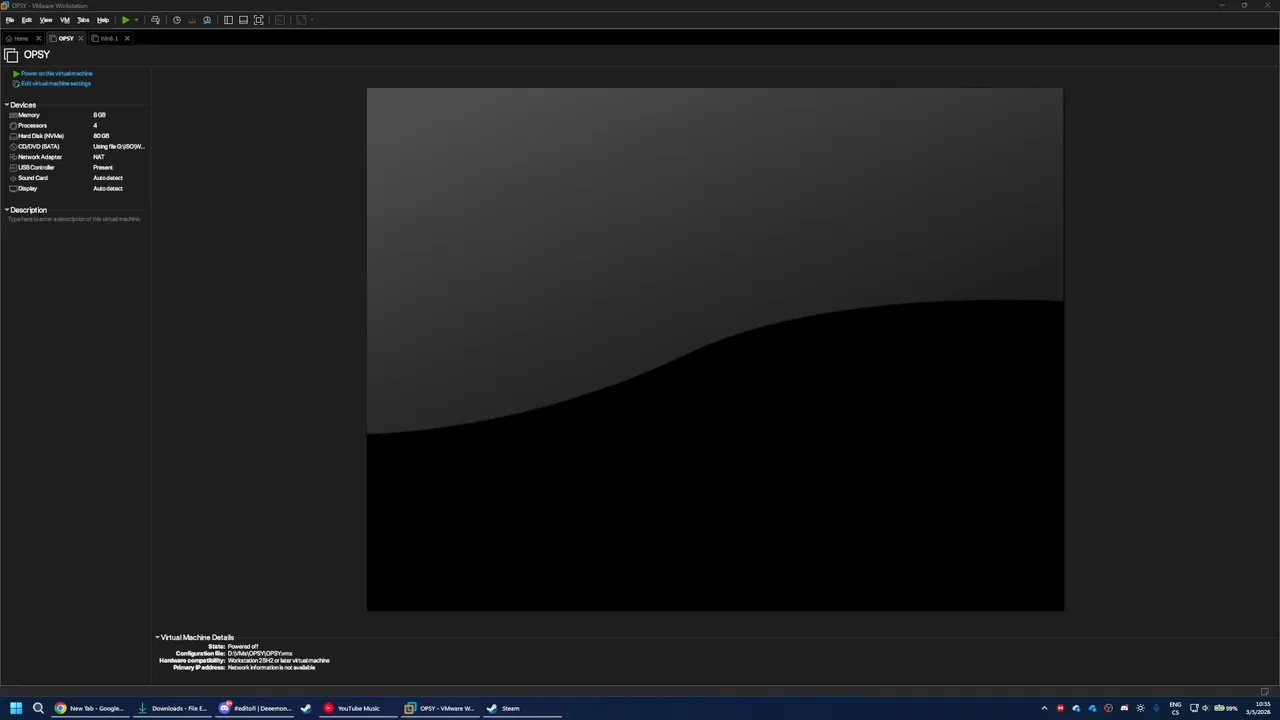Viewport: 1280px width, 720px height.
Task: Collapse the Description section
Action: (7, 210)
